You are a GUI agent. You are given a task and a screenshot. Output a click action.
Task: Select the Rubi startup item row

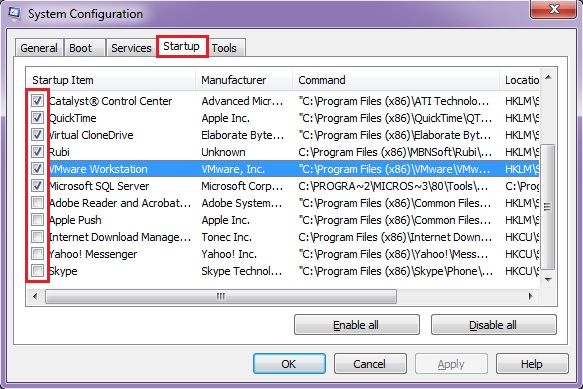(x=283, y=152)
